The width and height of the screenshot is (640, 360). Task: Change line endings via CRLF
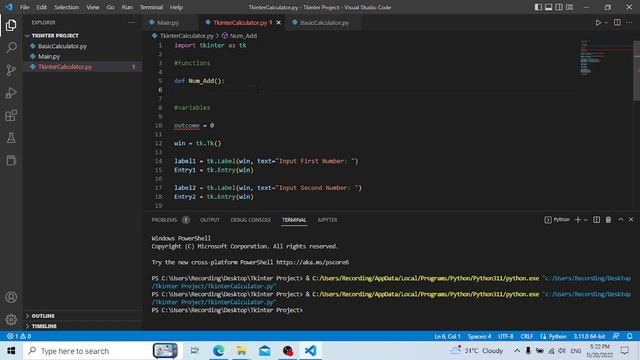[x=527, y=336]
